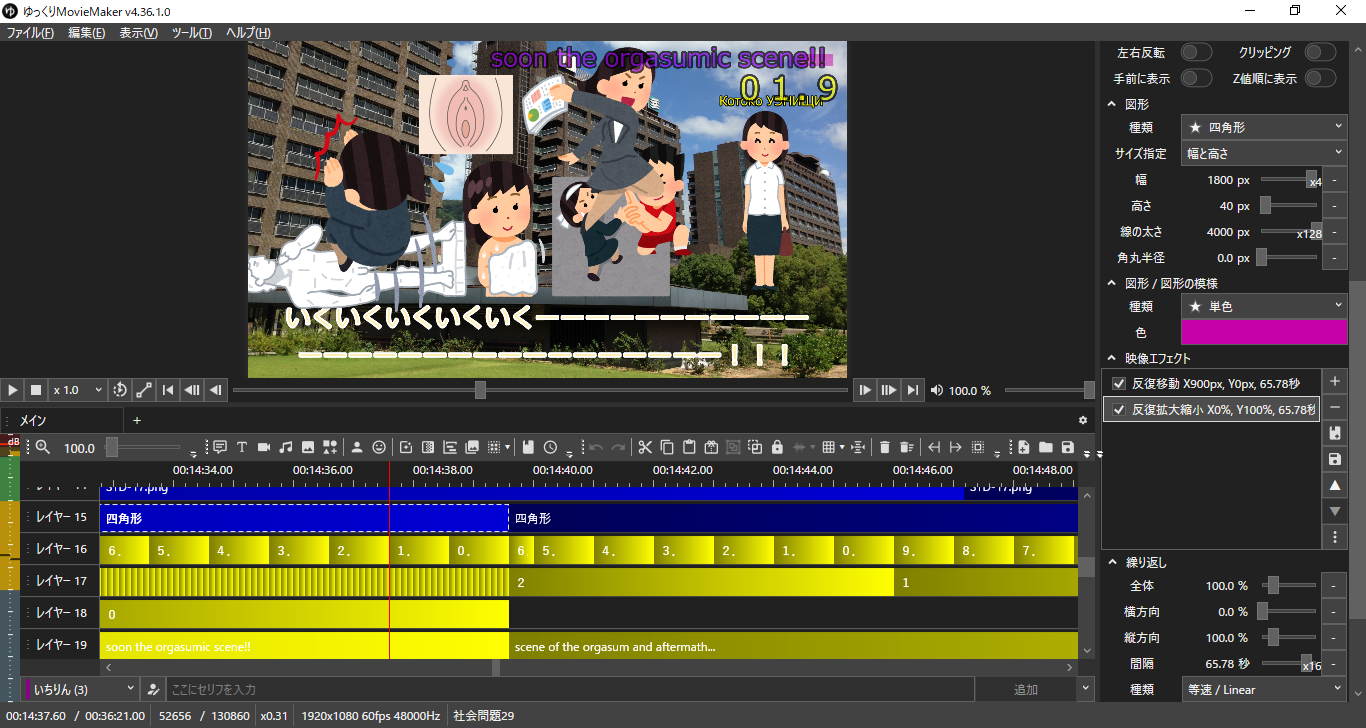Open the playback speed x 1.0 dropdown
1366x728 pixels.
[78, 390]
